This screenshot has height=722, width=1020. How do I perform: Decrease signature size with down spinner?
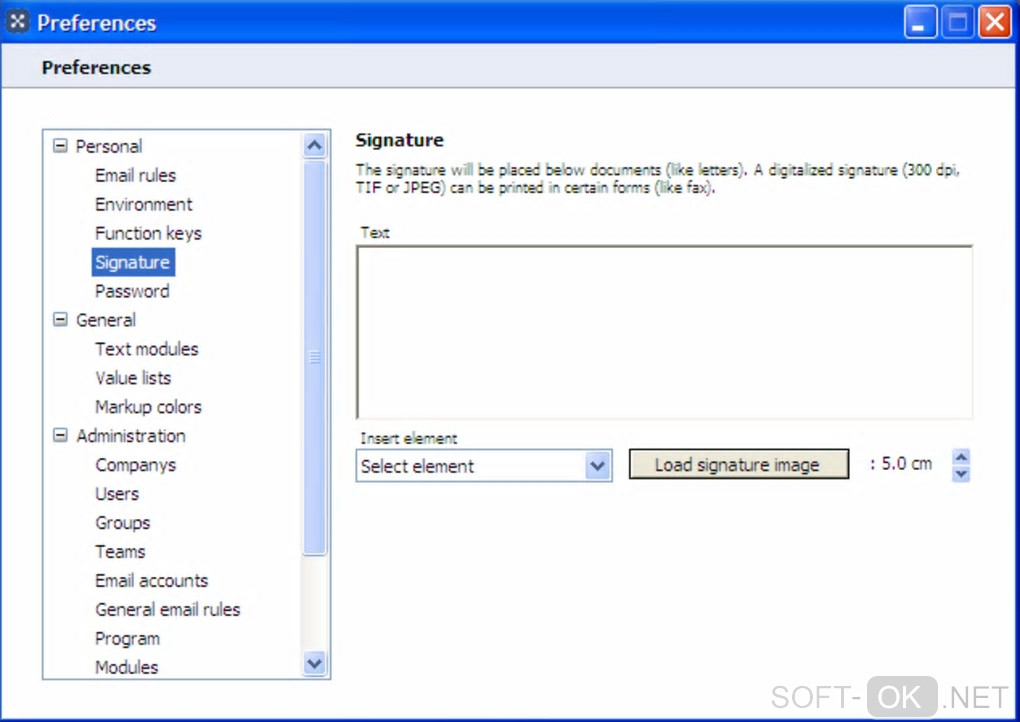click(x=961, y=474)
